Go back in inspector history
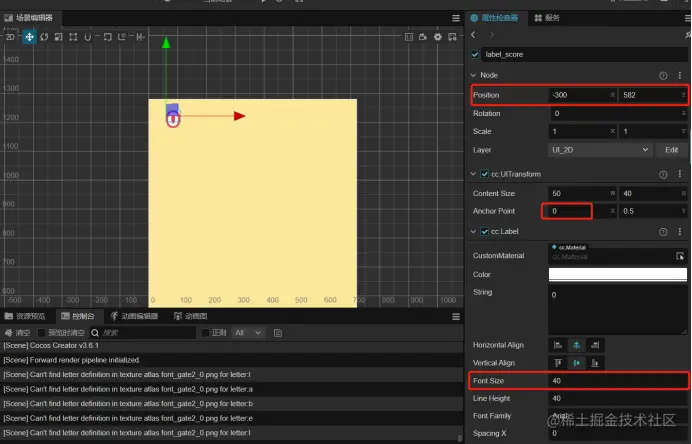The image size is (692, 444). [474, 35]
